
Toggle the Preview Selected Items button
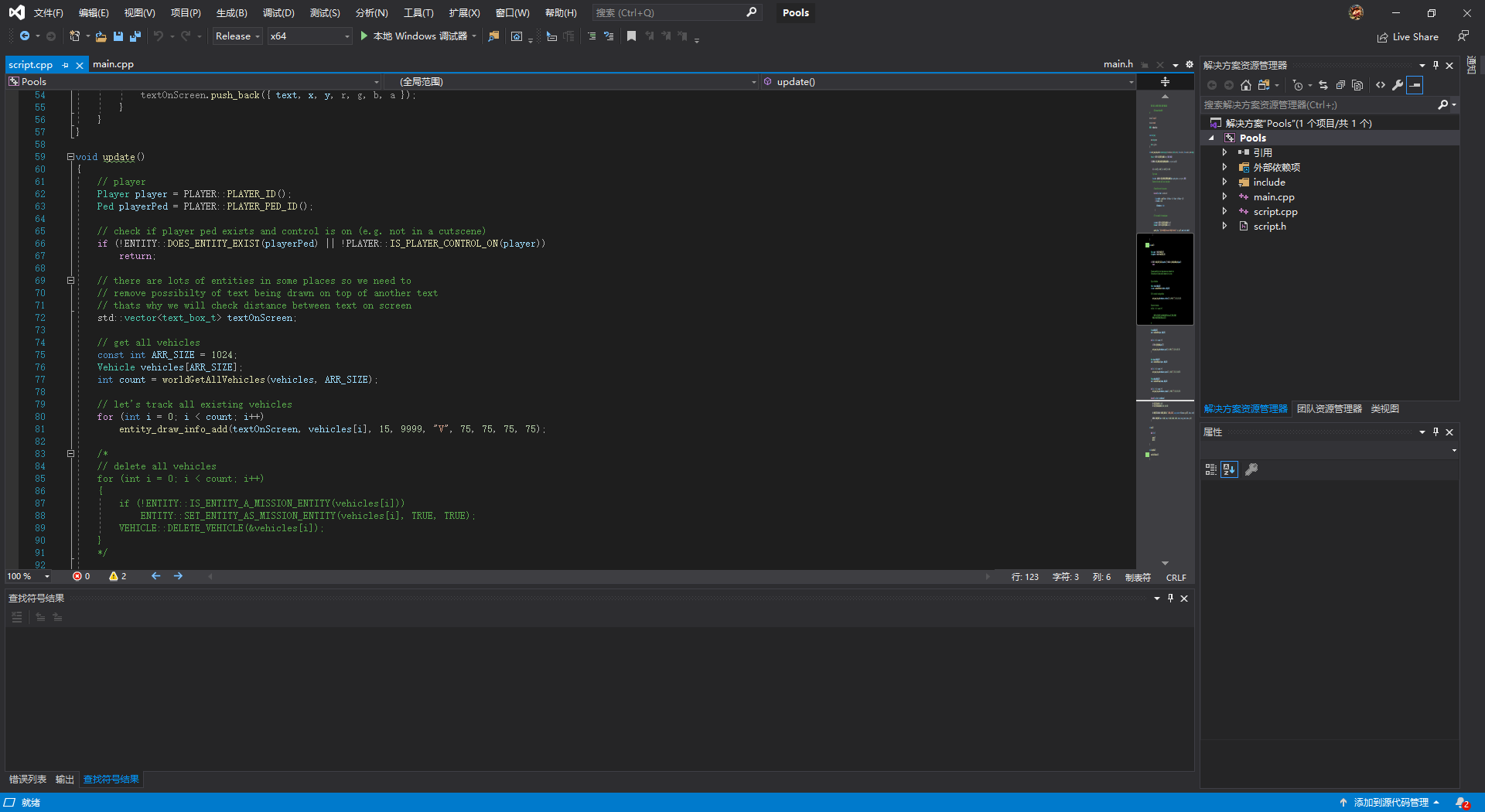[x=1415, y=85]
